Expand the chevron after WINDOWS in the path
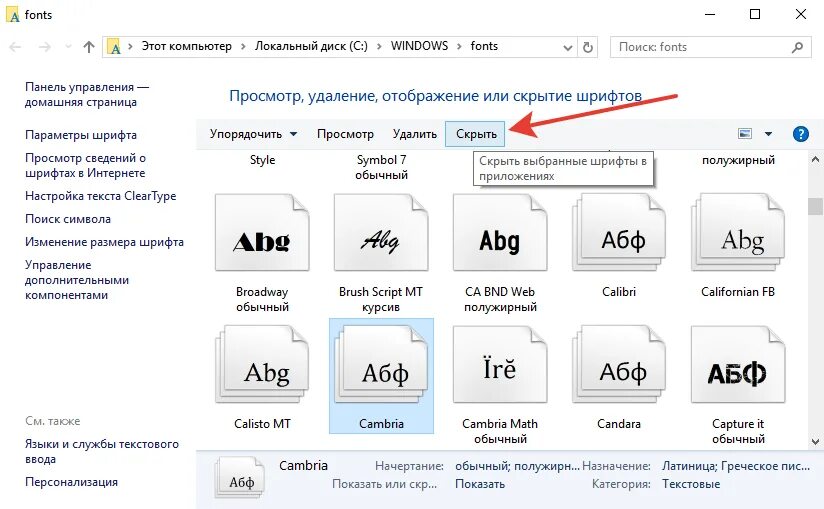The width and height of the screenshot is (824, 509). tap(459, 47)
